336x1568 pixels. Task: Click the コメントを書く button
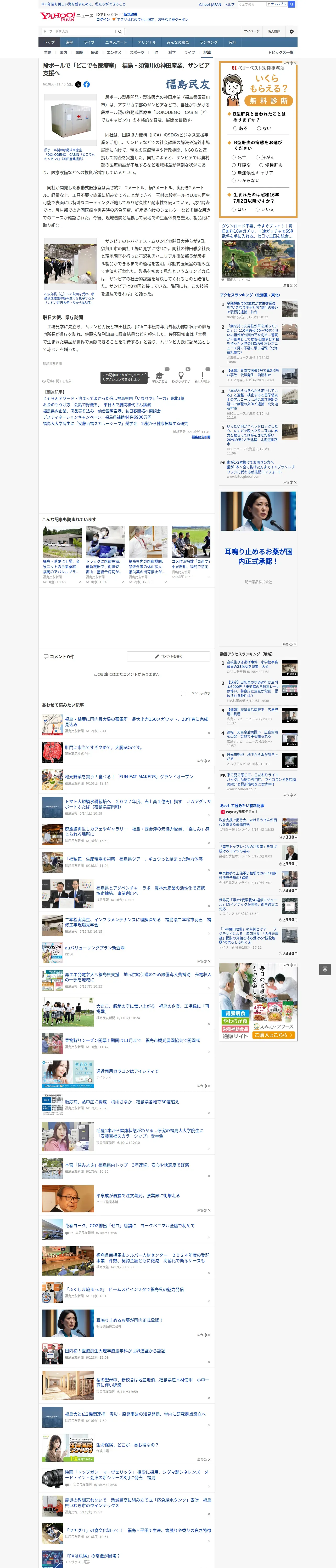168,656
